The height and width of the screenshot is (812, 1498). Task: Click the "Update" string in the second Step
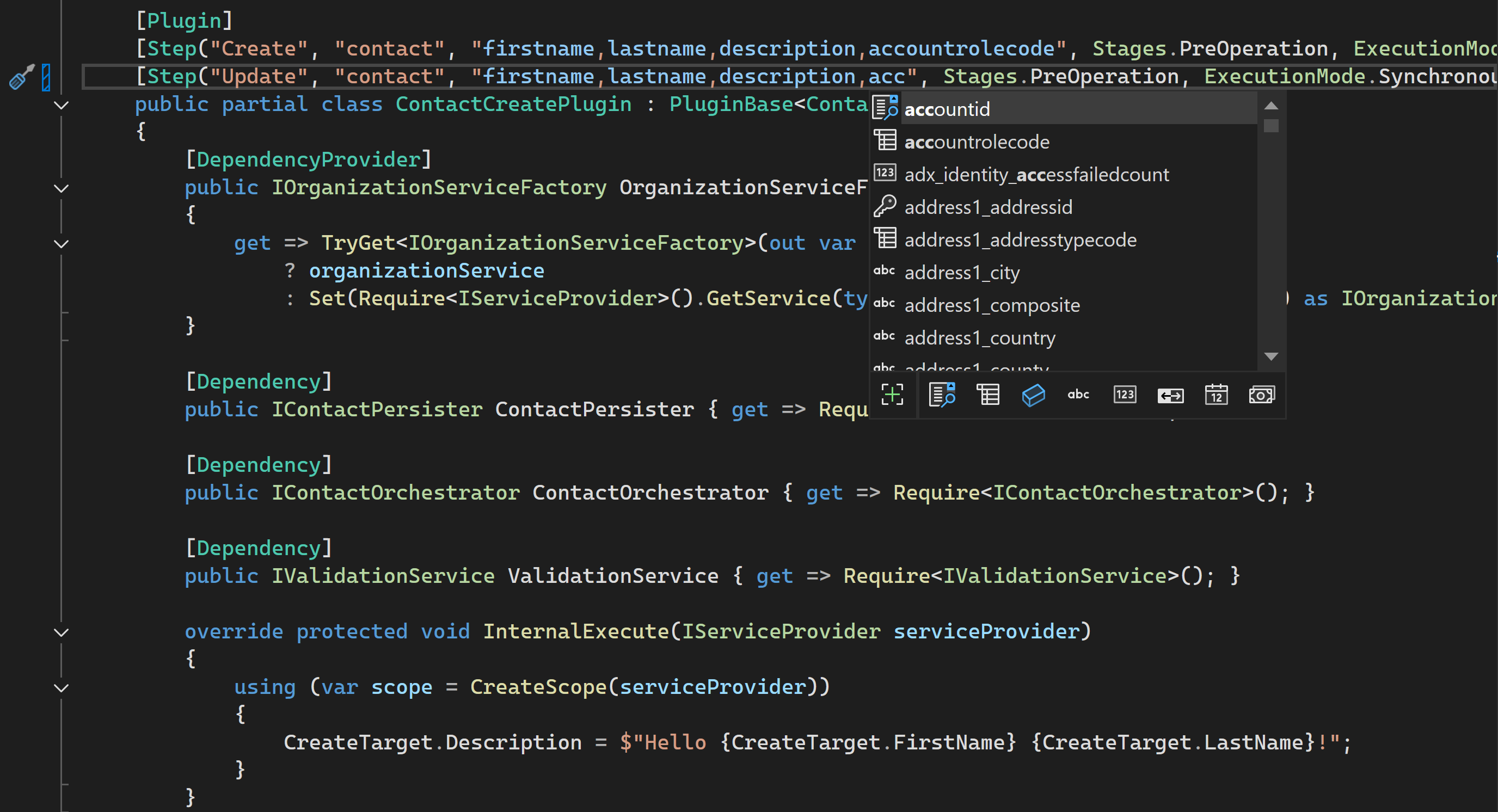point(258,77)
